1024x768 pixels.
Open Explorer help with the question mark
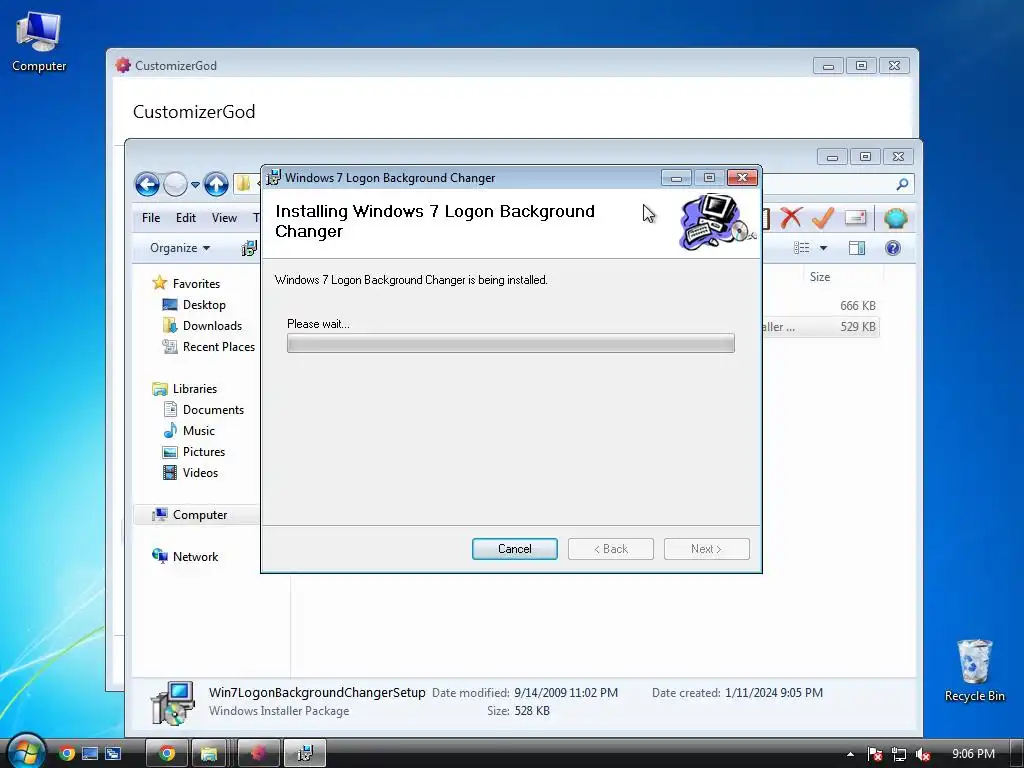point(893,248)
